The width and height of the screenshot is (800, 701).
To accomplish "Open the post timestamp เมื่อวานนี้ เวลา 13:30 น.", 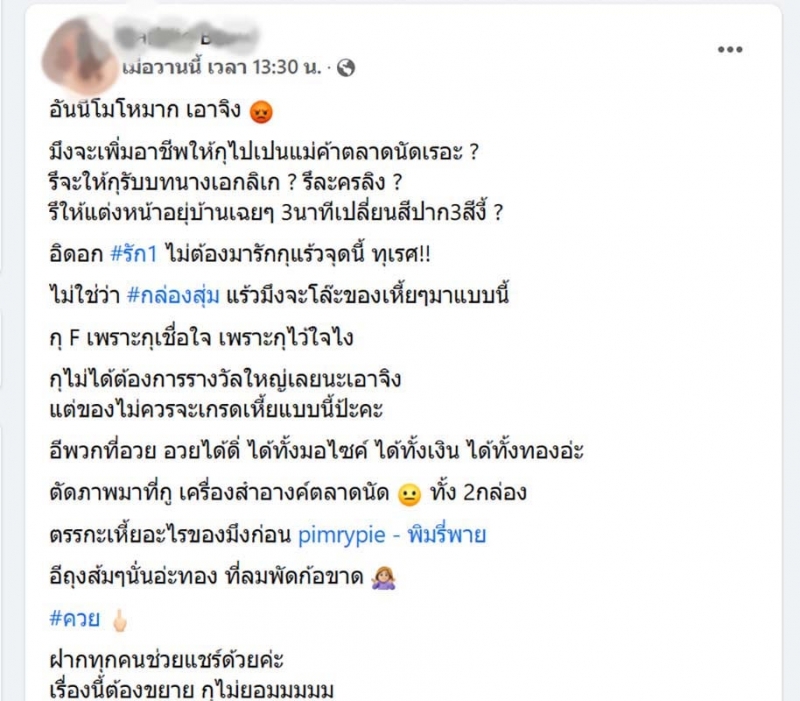I will pos(222,67).
